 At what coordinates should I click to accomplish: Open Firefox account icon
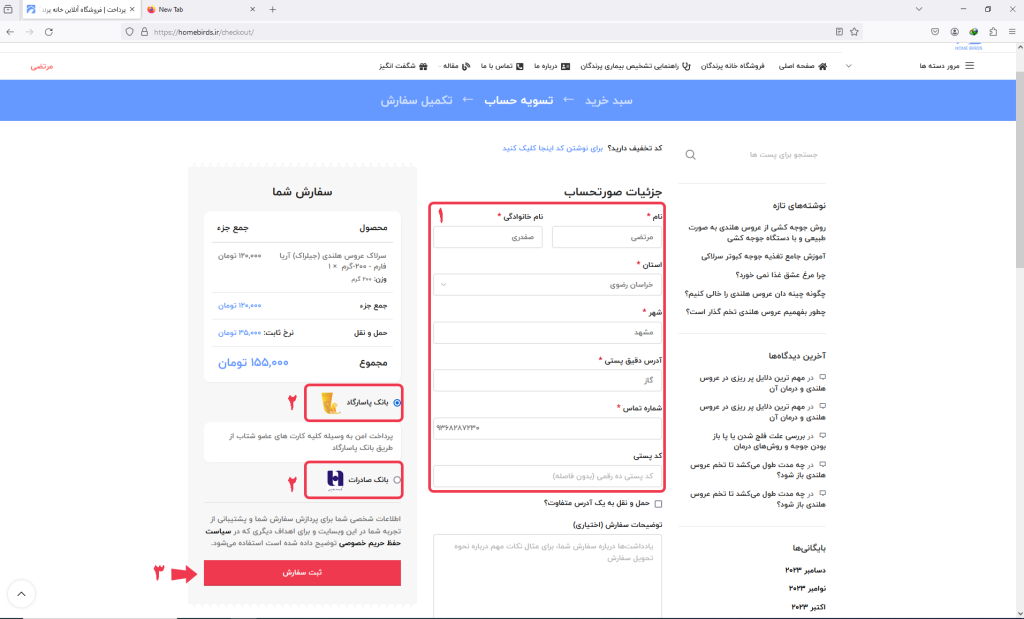(x=955, y=31)
